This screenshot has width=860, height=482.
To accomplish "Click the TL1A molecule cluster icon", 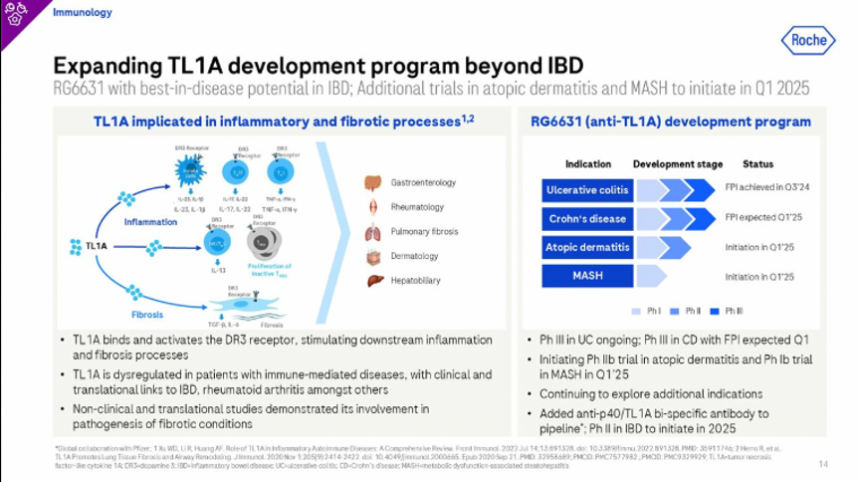I will tap(77, 245).
